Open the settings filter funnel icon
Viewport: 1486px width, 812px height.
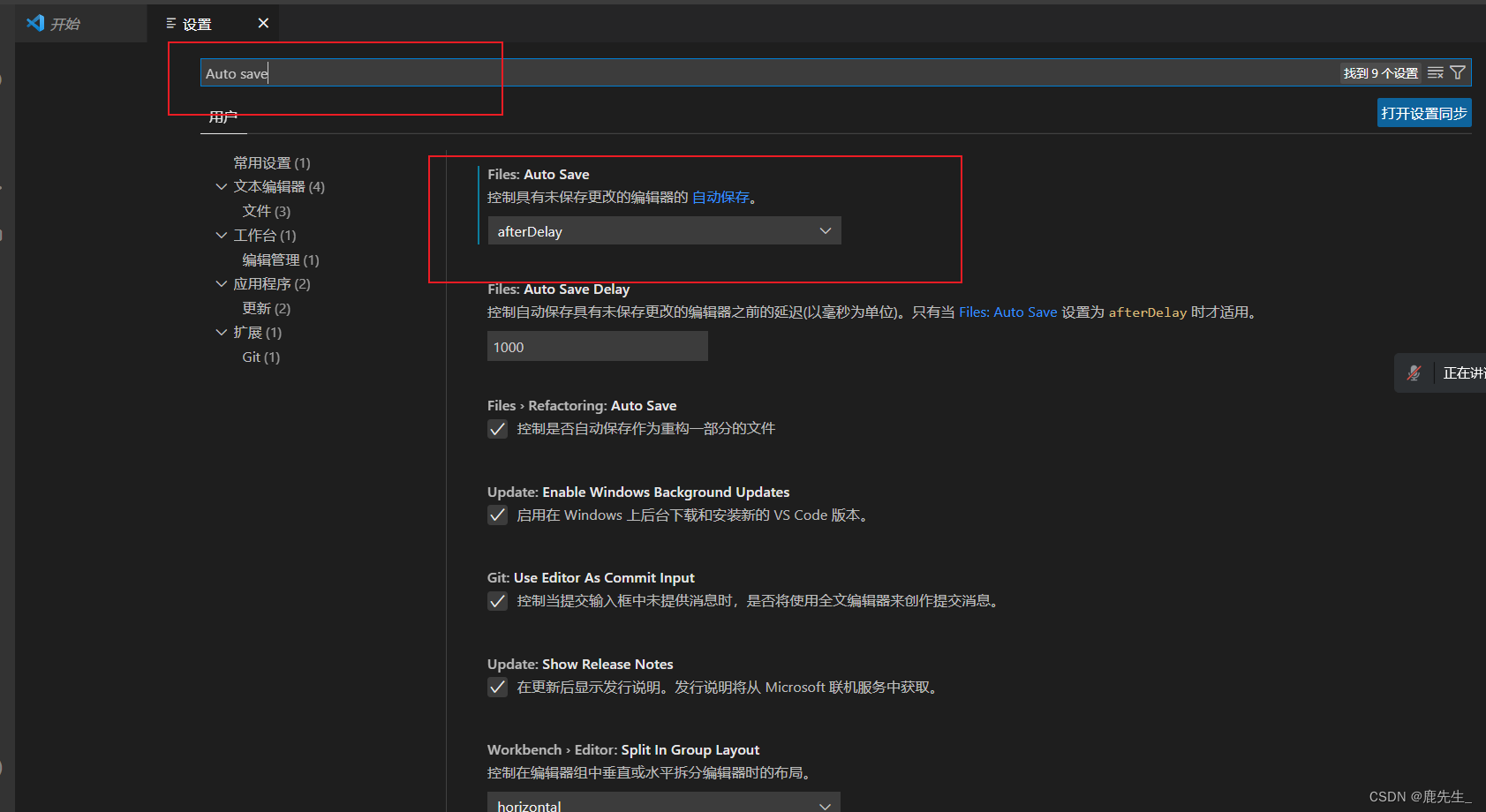1458,73
